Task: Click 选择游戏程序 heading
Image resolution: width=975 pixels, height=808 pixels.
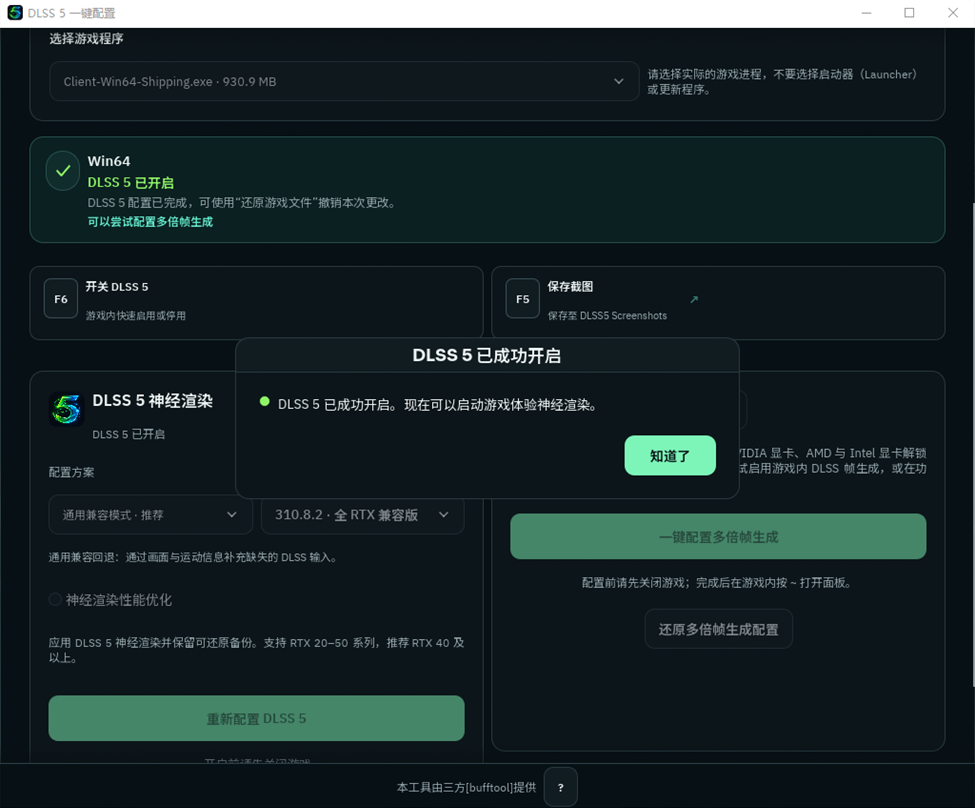Action: point(86,39)
